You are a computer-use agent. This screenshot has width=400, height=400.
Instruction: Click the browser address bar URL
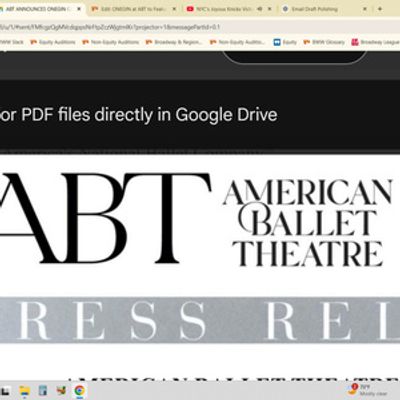click(110, 27)
